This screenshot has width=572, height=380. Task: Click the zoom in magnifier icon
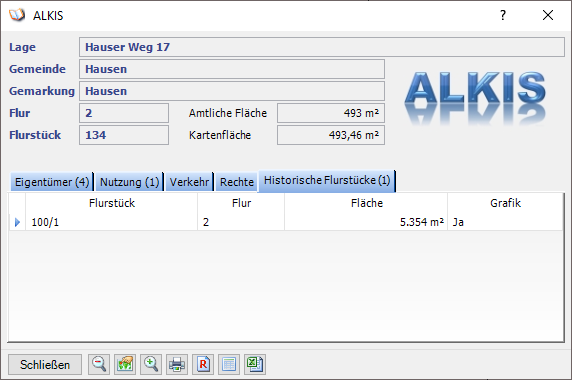coord(151,364)
